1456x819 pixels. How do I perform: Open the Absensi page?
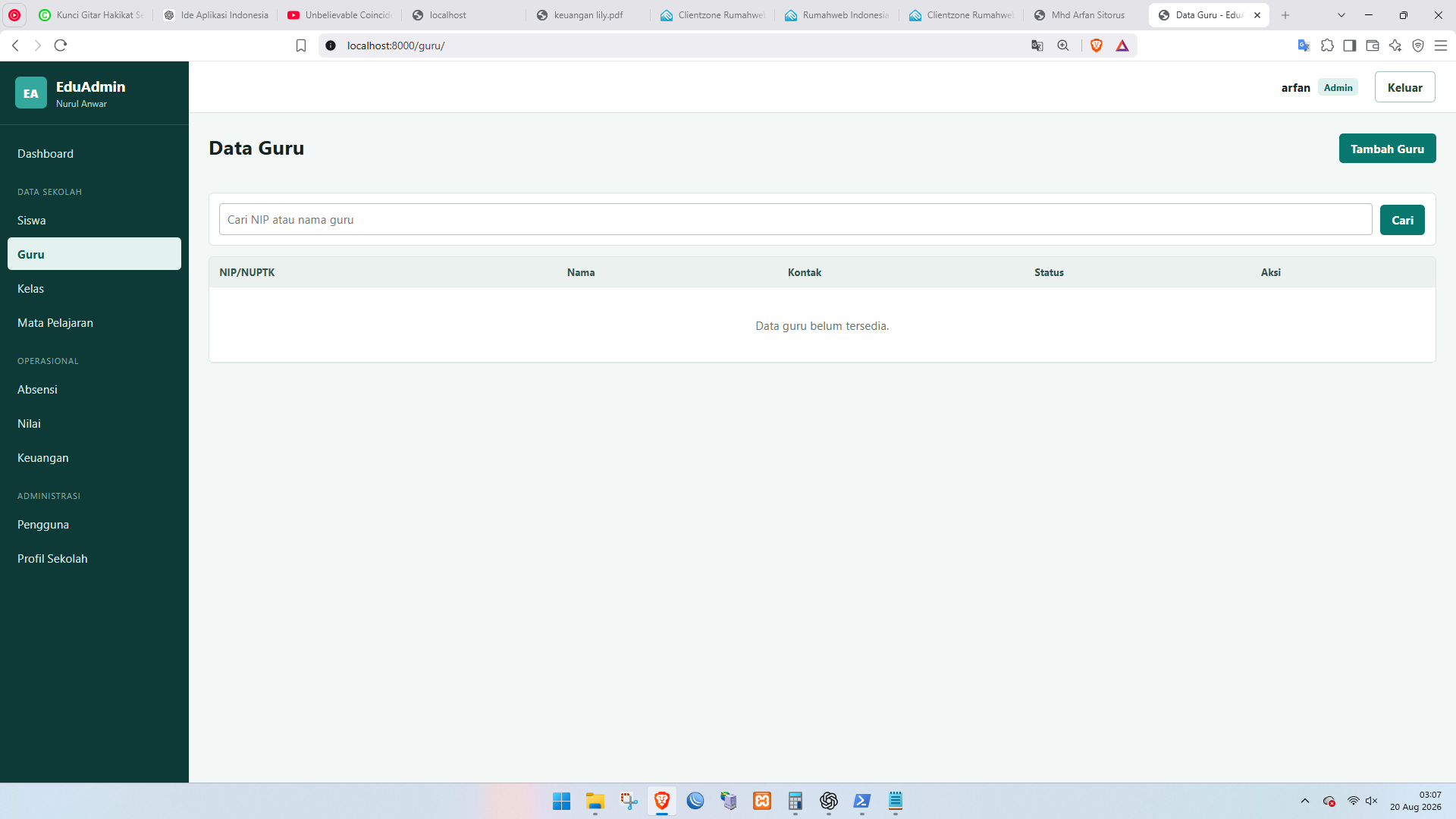[x=94, y=390]
